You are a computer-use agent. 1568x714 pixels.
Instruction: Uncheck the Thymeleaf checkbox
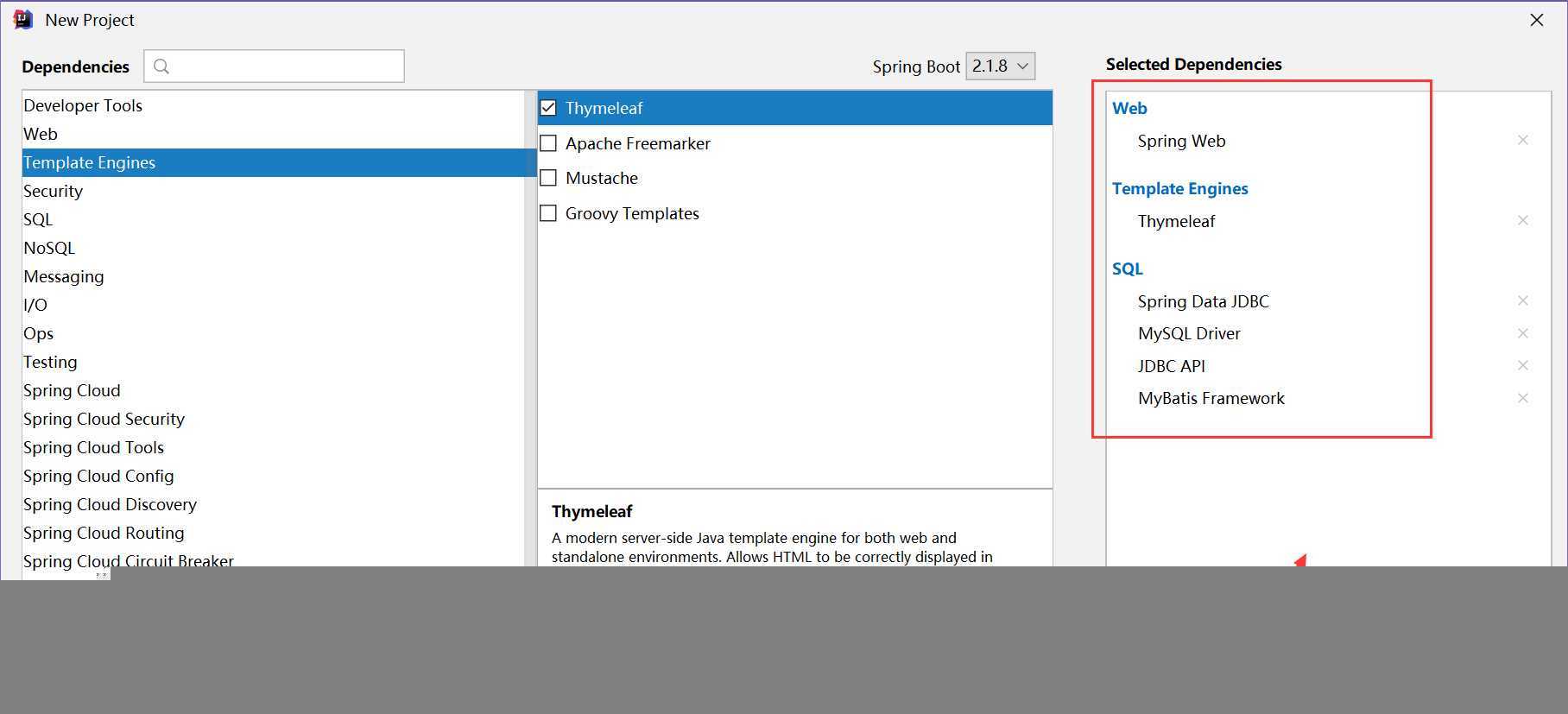[548, 108]
